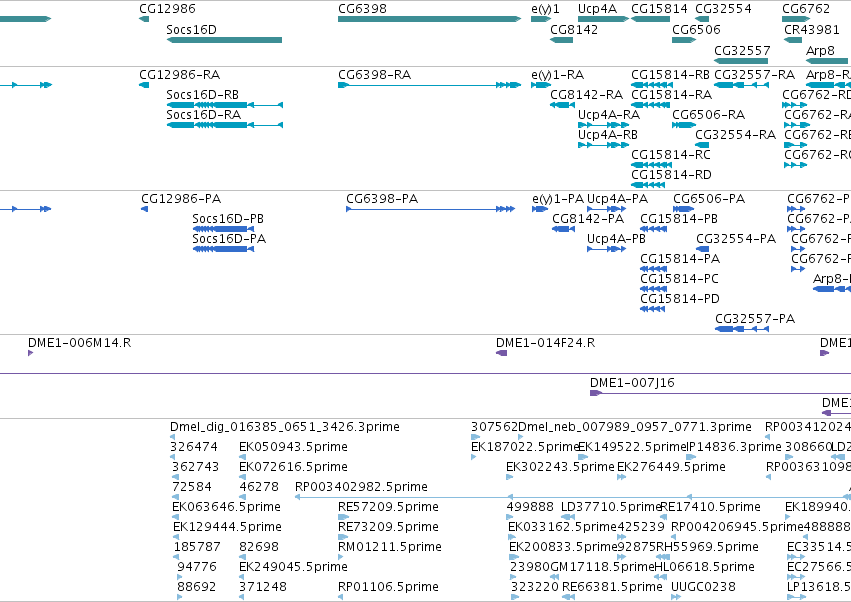Select the RE66381.5prime EST label

pos(612,587)
